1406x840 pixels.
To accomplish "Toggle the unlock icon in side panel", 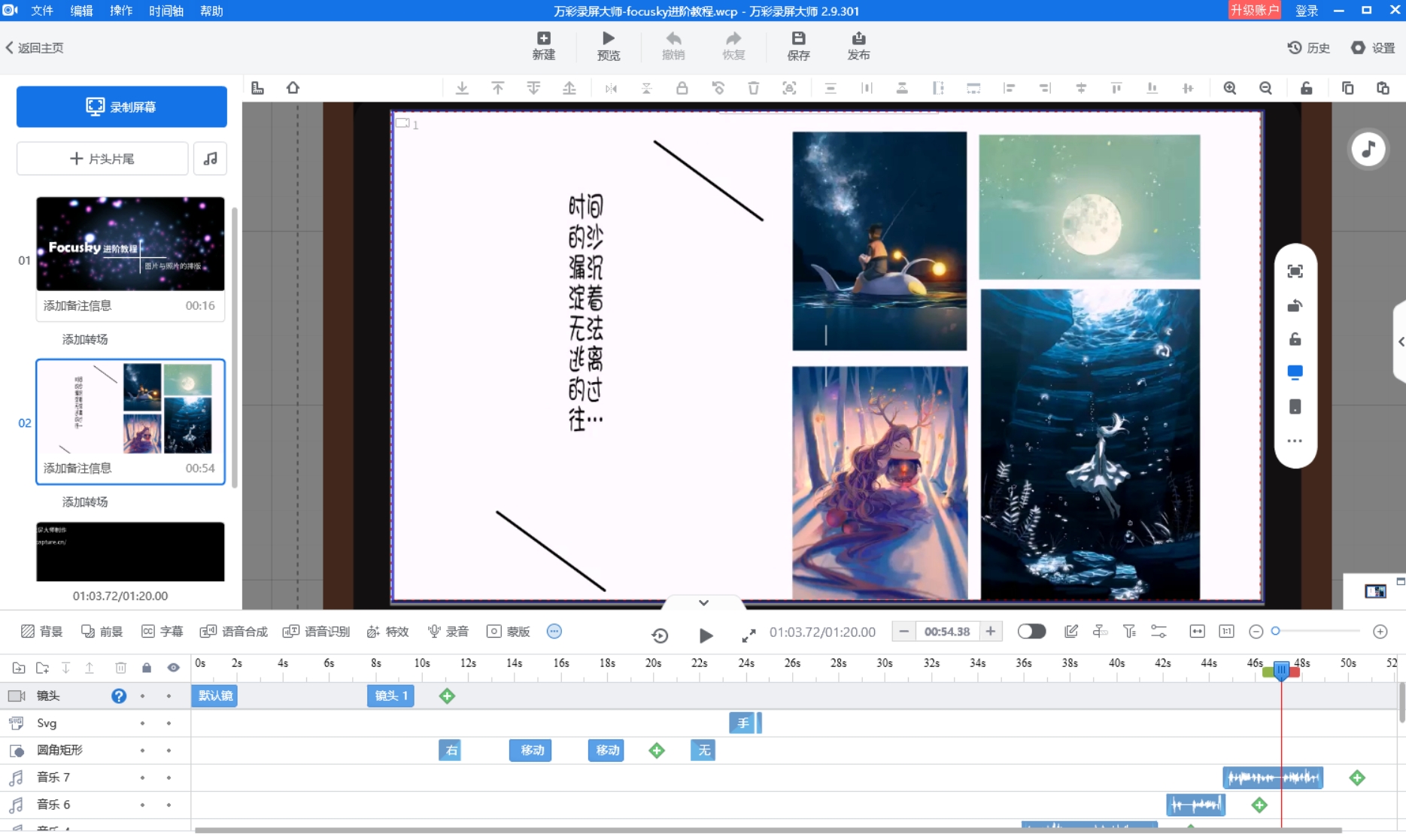I will [x=1295, y=339].
